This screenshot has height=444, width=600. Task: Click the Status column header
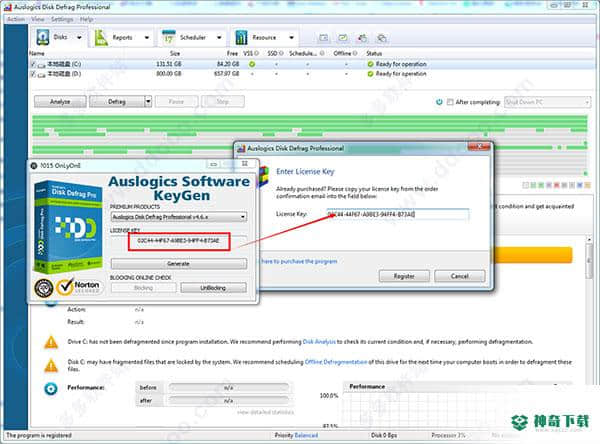click(374, 53)
